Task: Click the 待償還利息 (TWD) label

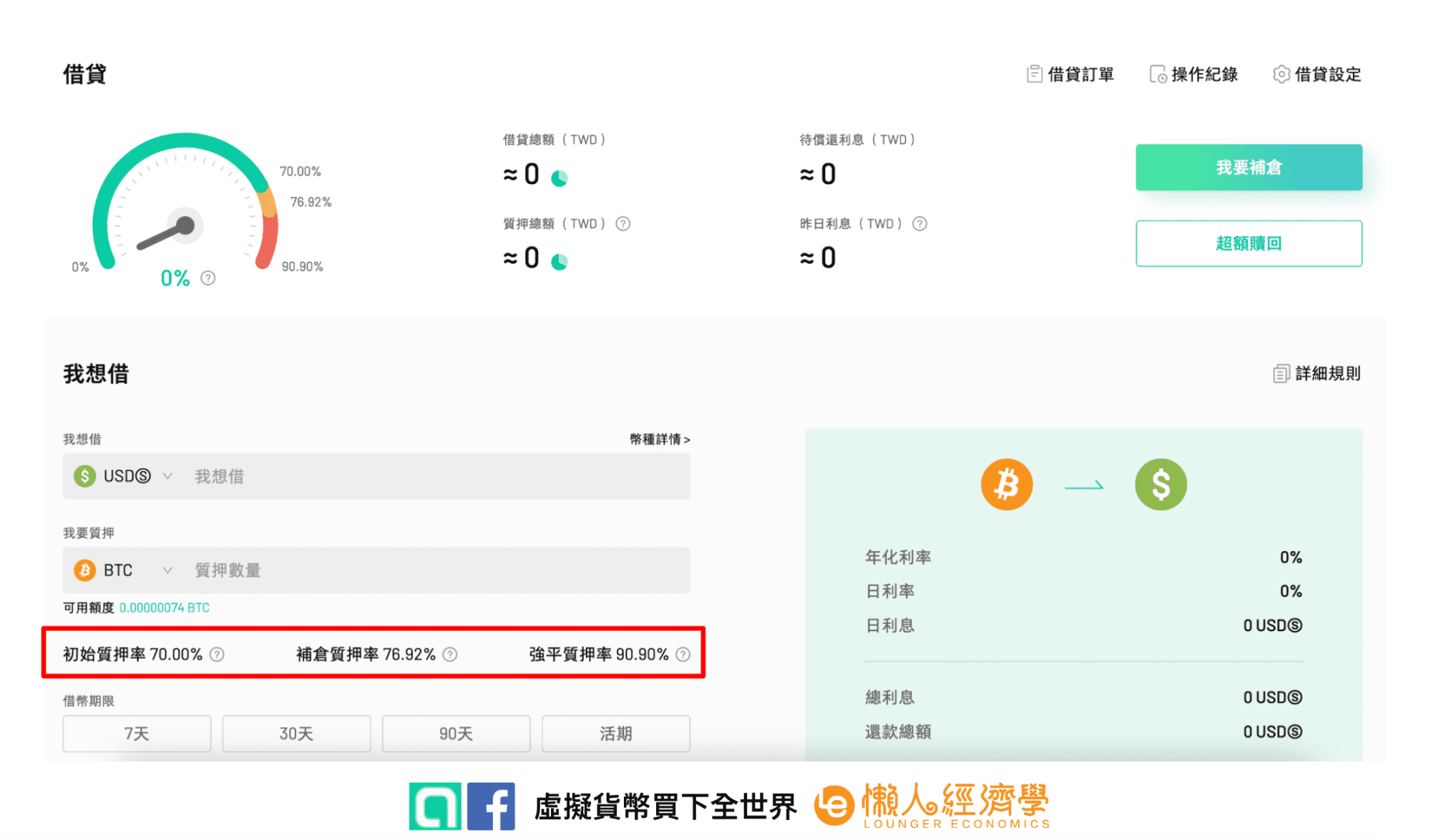Action: [858, 140]
